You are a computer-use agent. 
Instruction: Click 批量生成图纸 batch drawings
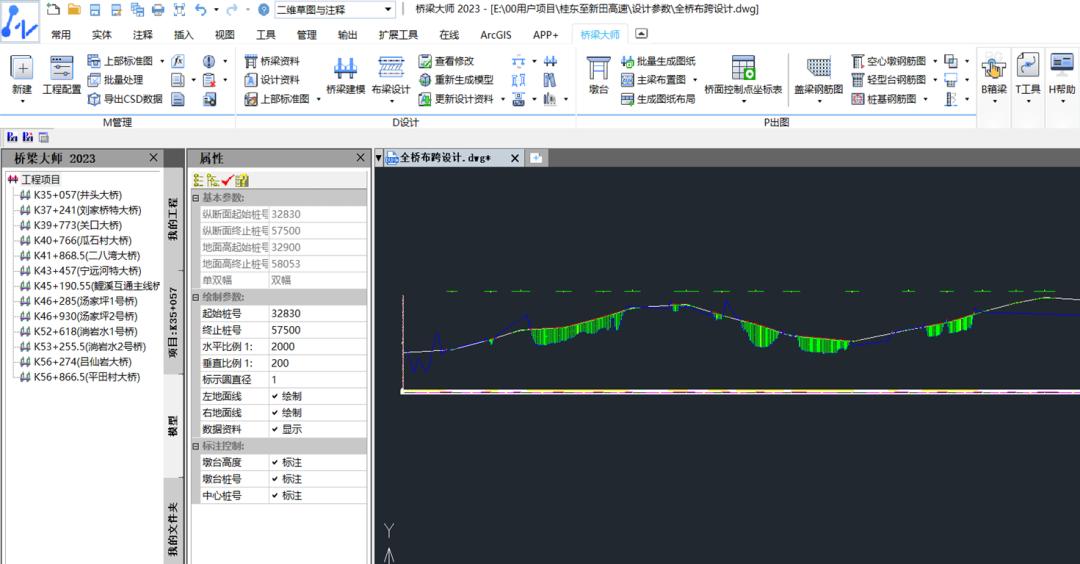pos(658,61)
